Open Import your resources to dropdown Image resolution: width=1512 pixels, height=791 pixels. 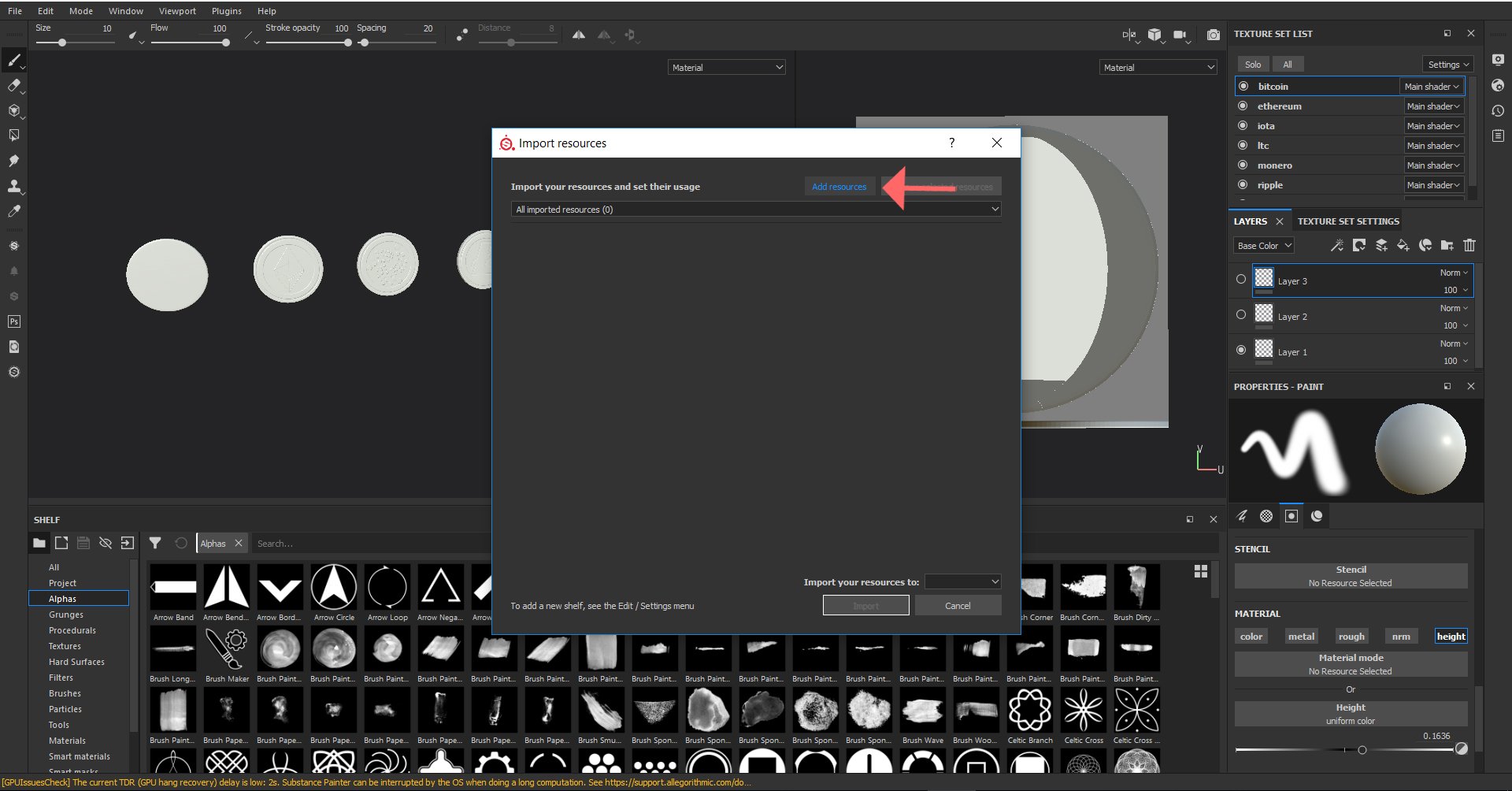[962, 581]
